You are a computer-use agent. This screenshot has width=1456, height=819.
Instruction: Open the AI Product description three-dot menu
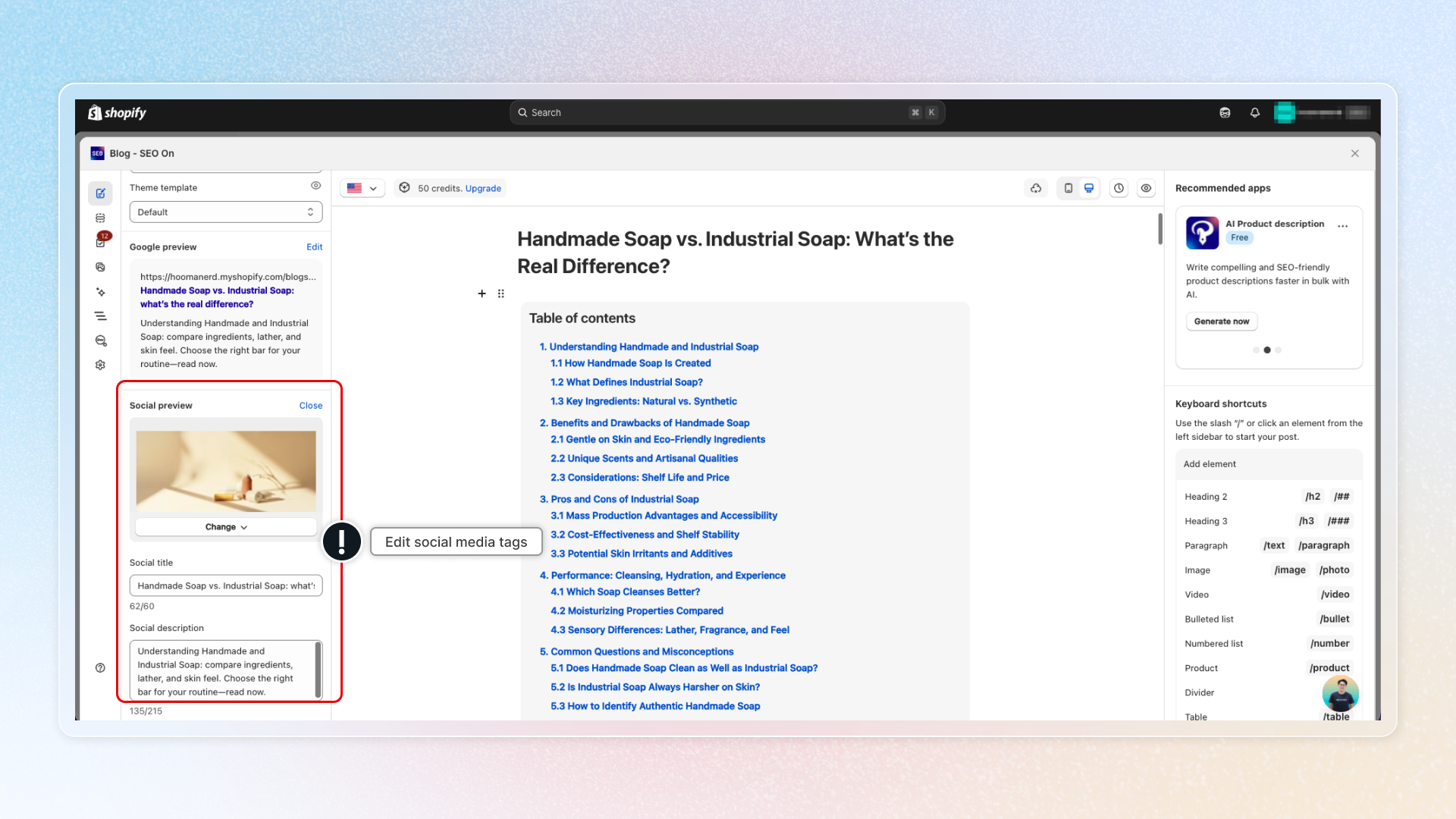(1343, 226)
